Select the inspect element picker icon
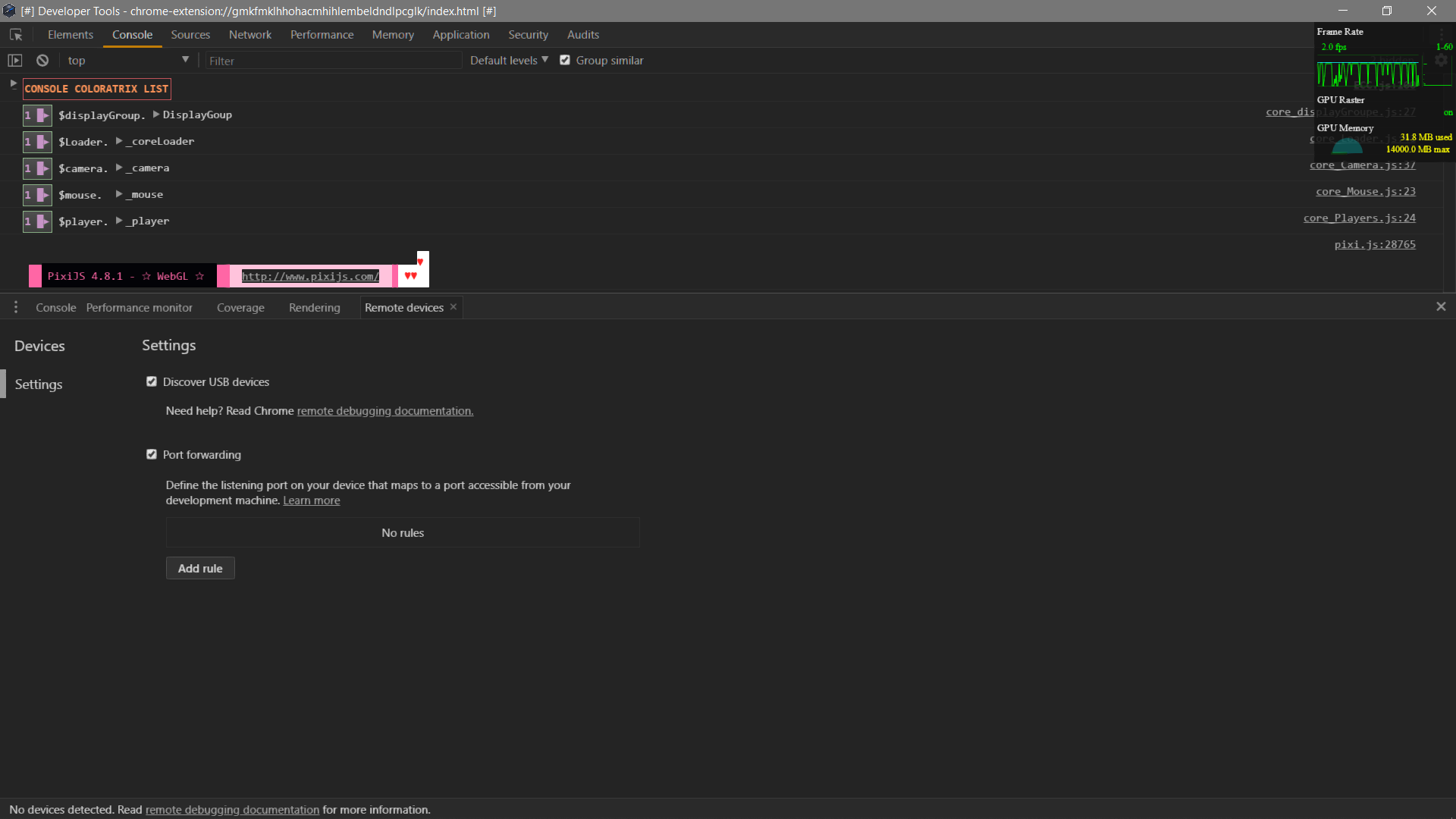Image resolution: width=1456 pixels, height=819 pixels. point(16,35)
